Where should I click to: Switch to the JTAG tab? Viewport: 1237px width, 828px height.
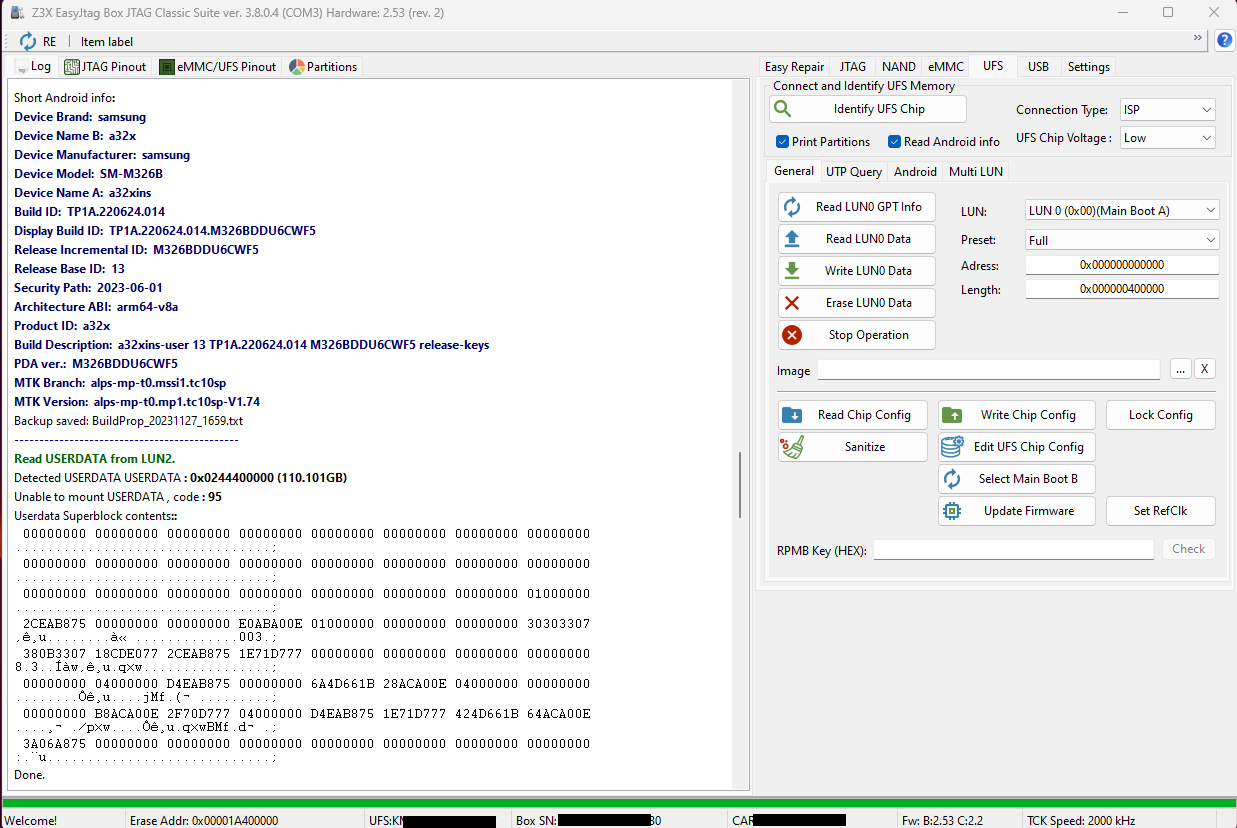[x=852, y=67]
